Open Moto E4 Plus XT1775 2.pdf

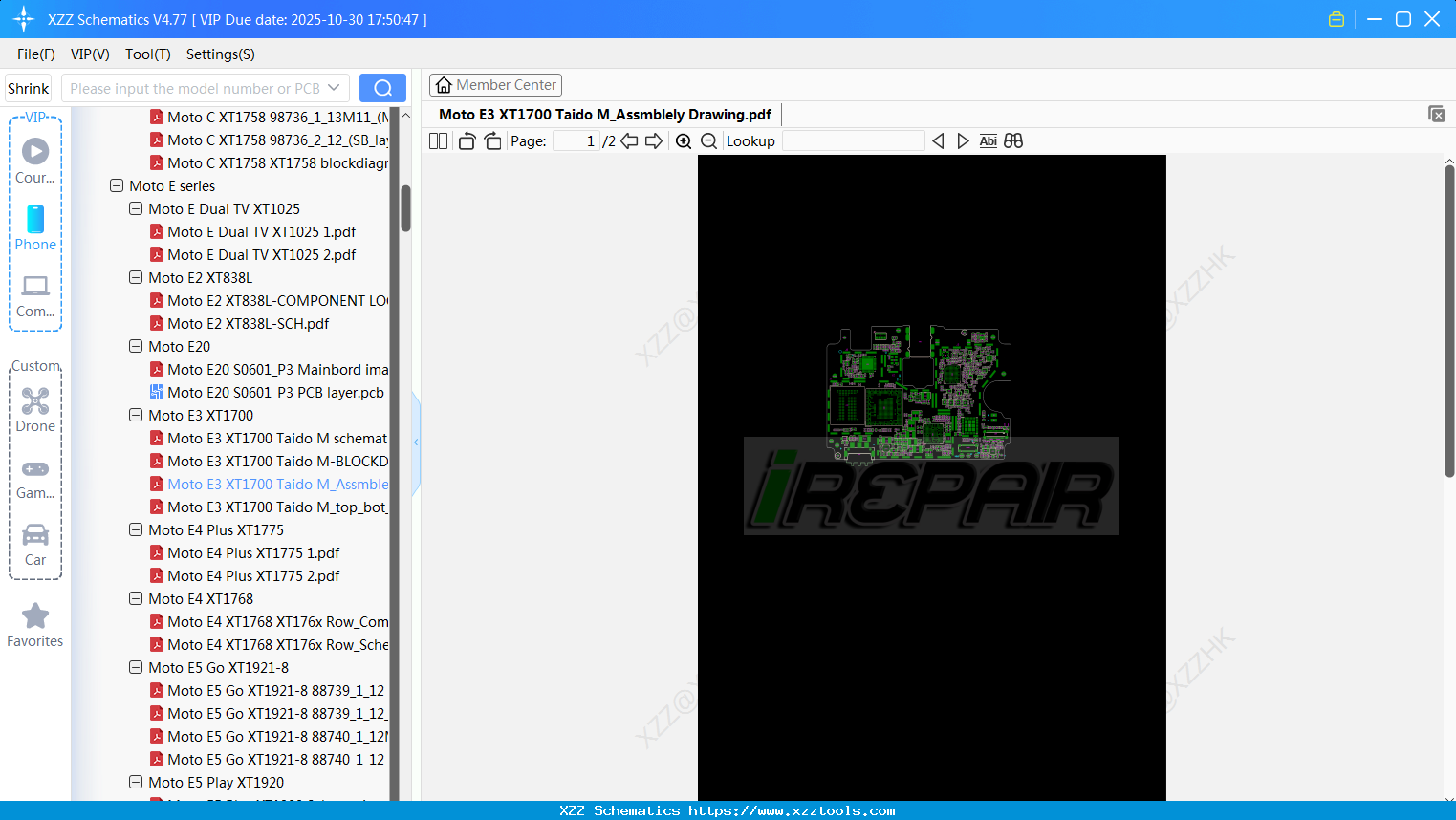pos(245,575)
